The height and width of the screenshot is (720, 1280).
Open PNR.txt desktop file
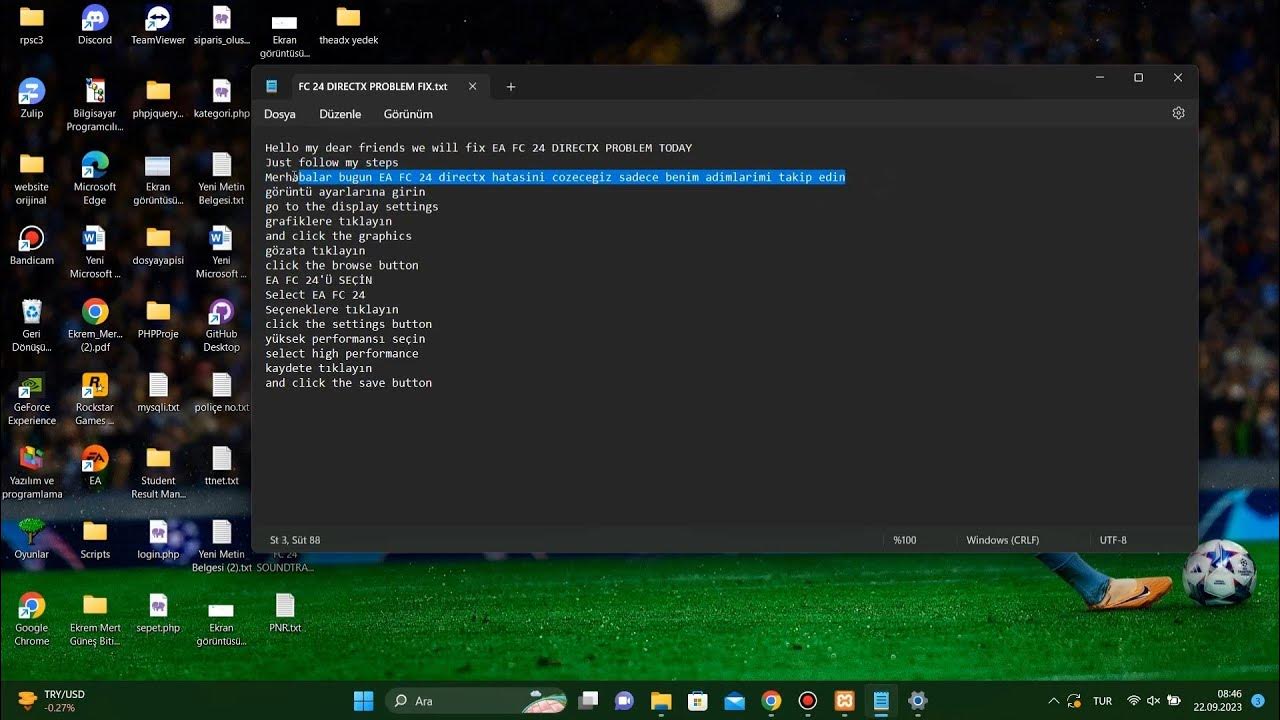click(x=285, y=612)
